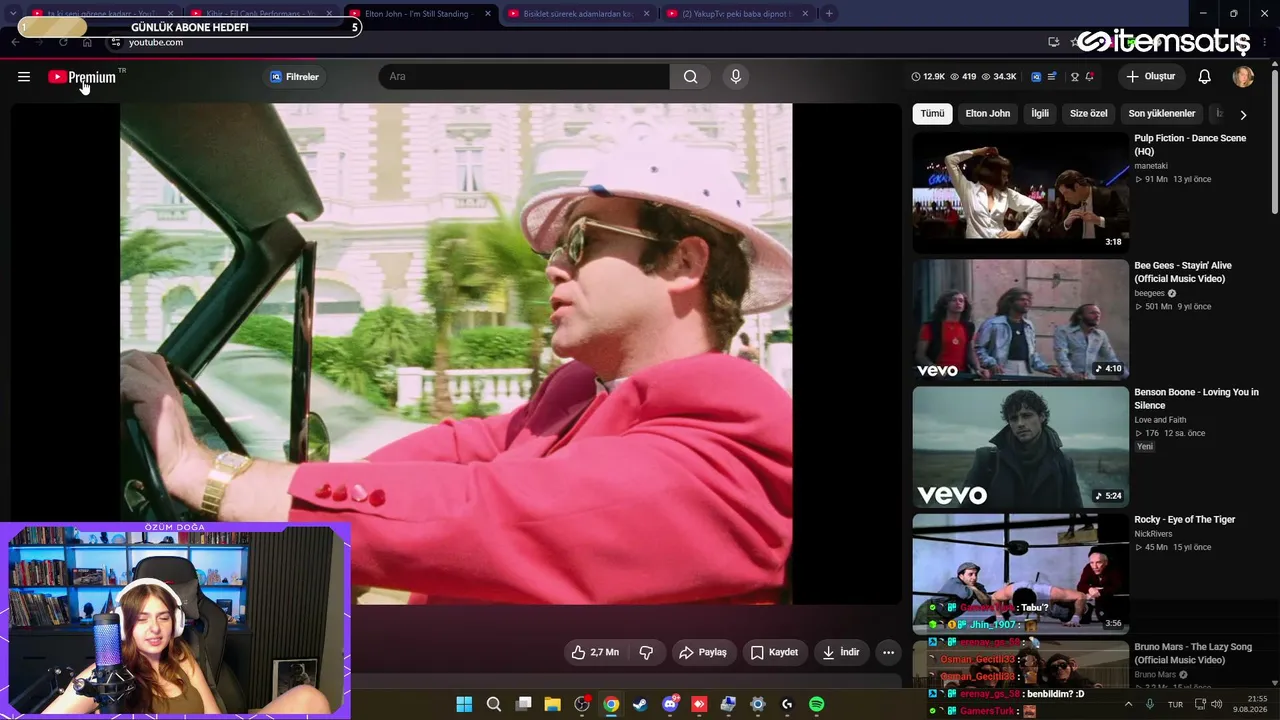Open the 'manetaki' channel link
Viewport: 1280px width, 720px height.
[x=1151, y=166]
